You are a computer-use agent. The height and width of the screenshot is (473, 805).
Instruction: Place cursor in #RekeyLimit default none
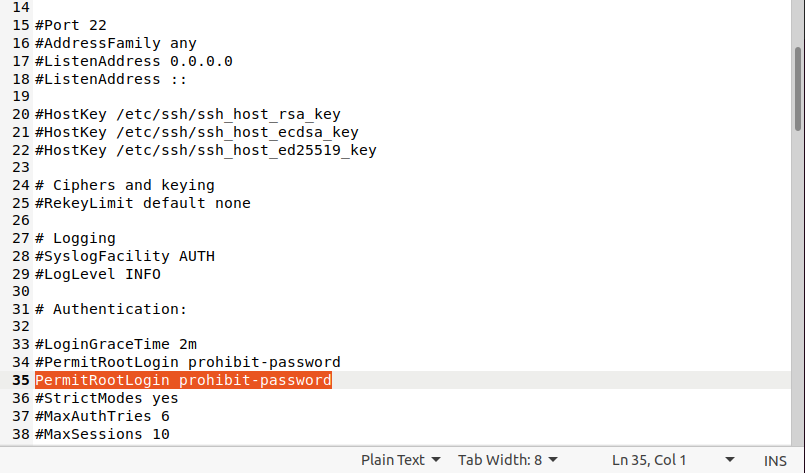(x=143, y=203)
